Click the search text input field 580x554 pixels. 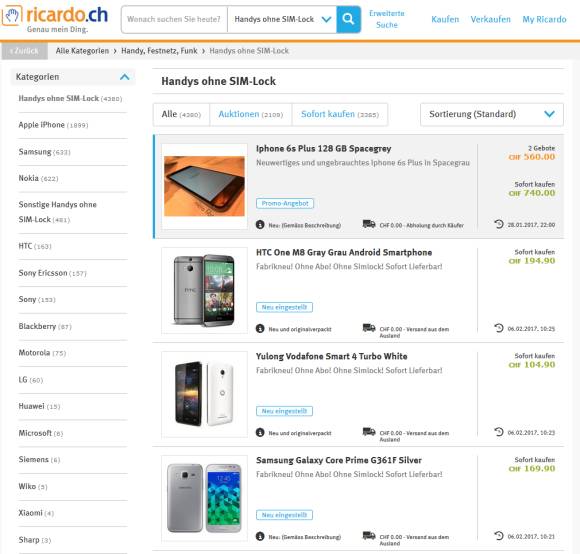tap(174, 19)
